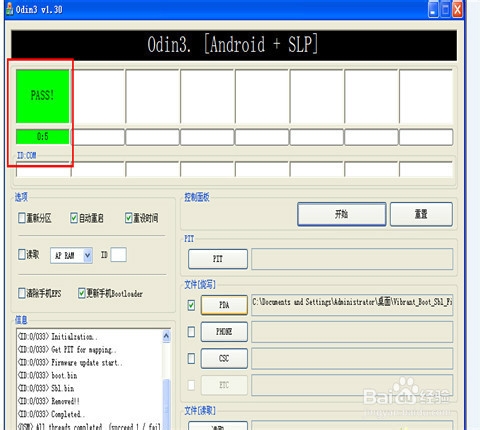The height and width of the screenshot is (430, 480).
Task: Click the PHONE file path field
Action: point(352,332)
